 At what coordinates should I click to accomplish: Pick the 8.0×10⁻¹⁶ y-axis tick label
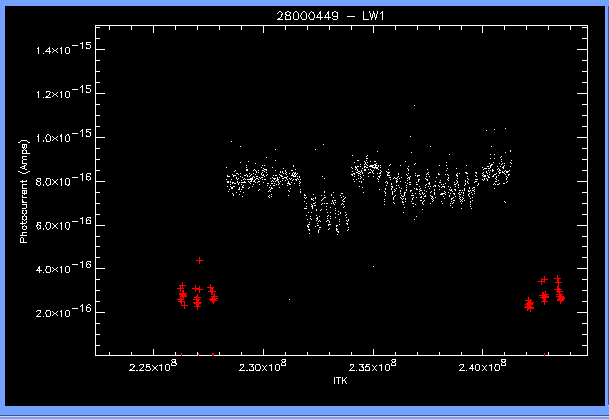pos(66,181)
